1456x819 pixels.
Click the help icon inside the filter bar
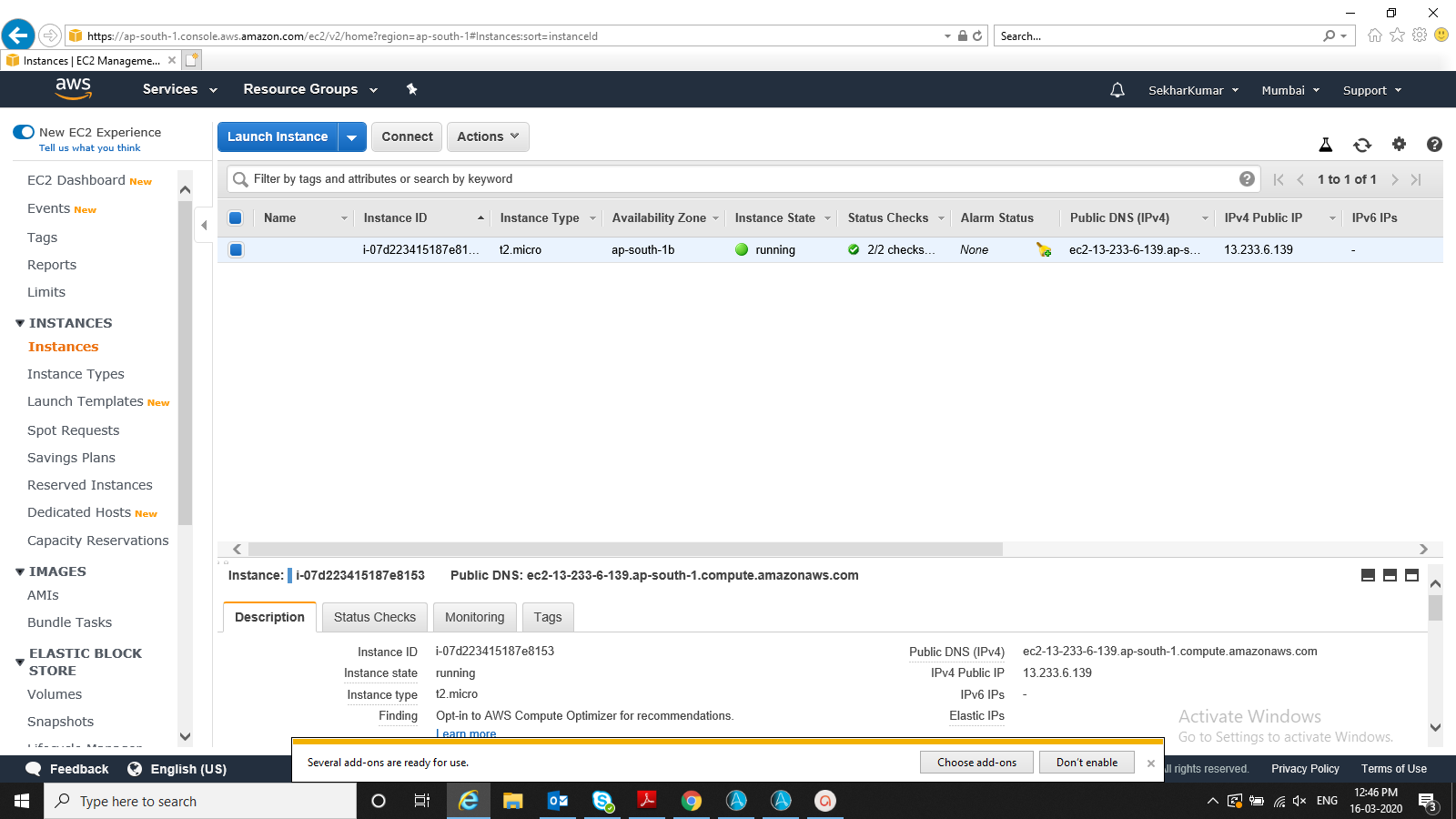pyautogui.click(x=1247, y=179)
